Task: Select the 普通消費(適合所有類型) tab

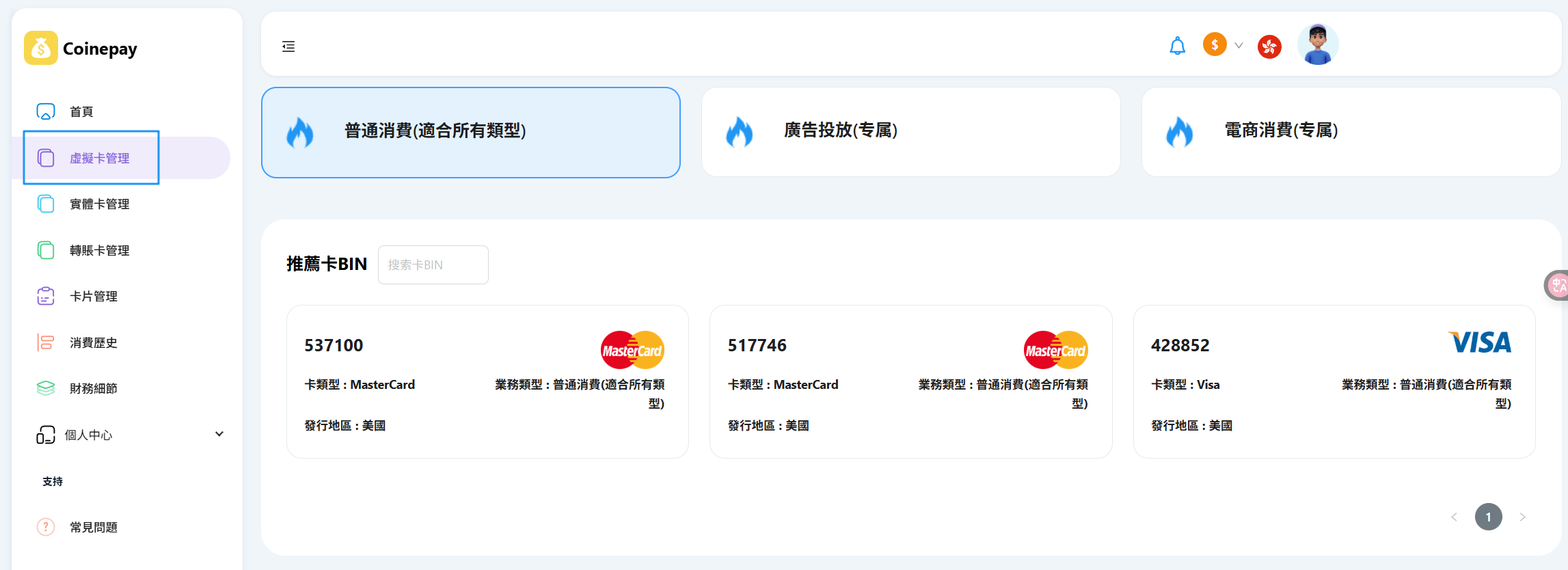Action: point(470,132)
